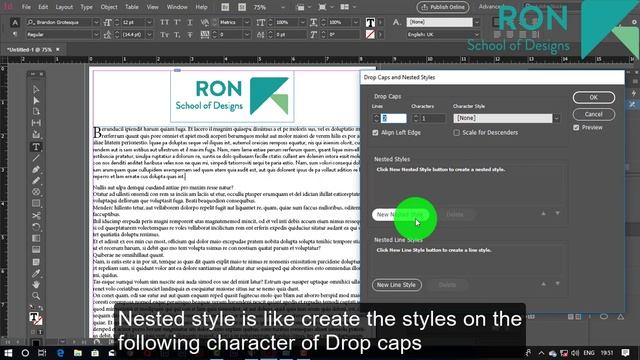Click the stroke None swatch in control bar

(x=370, y=35)
